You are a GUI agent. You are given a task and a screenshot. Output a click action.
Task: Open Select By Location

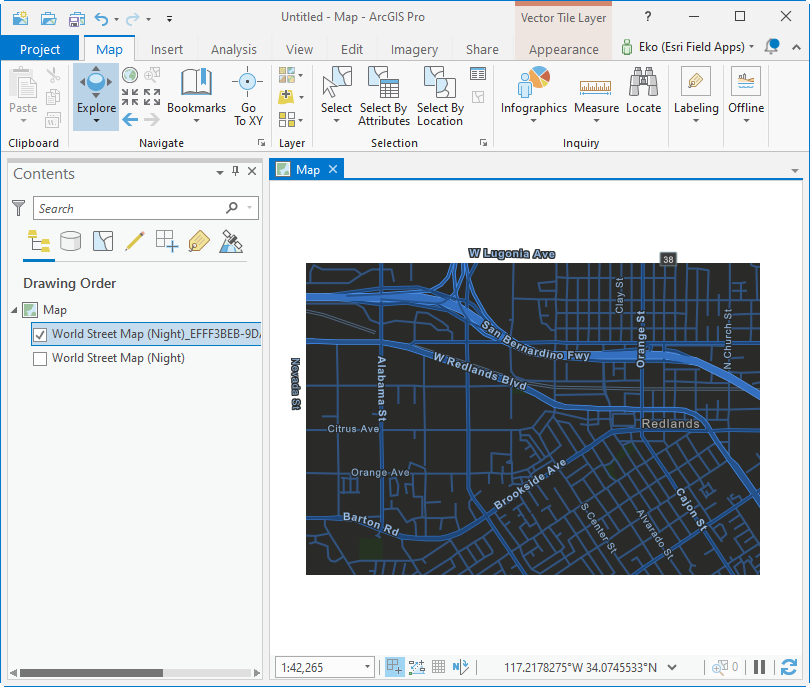pos(440,96)
